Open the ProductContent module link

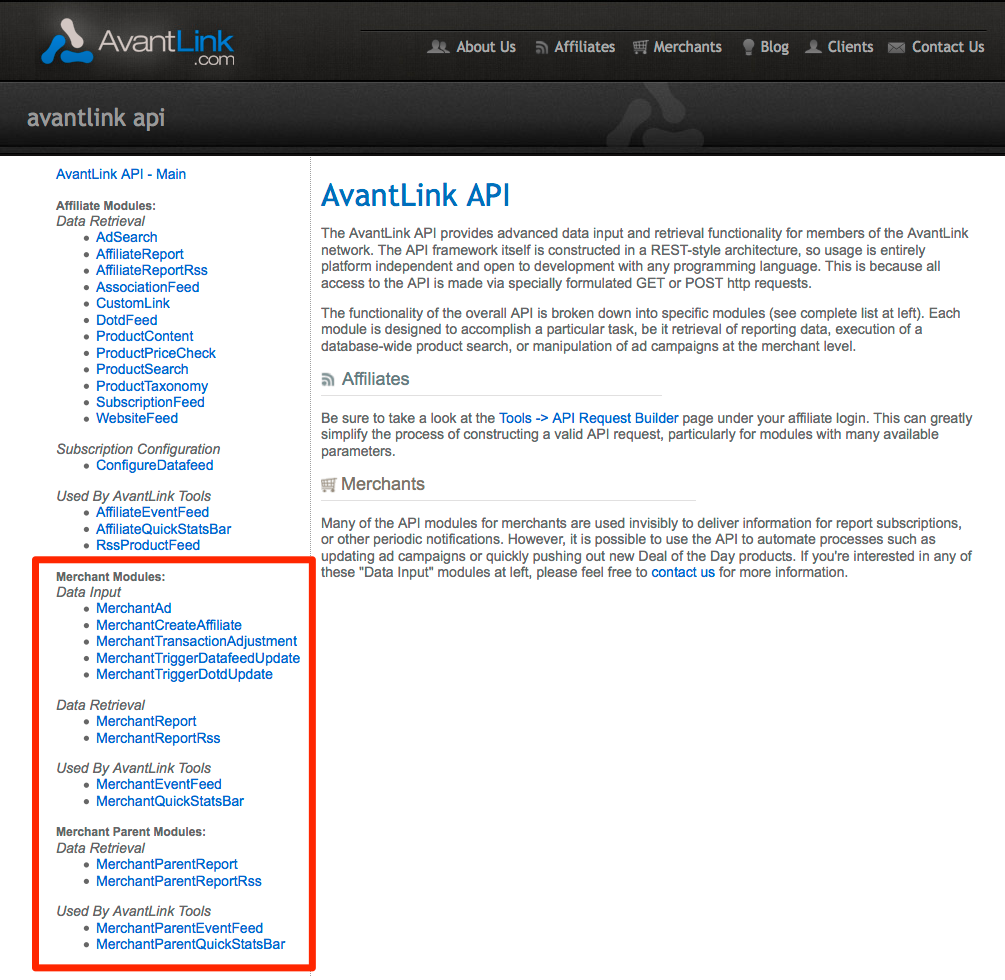point(144,336)
